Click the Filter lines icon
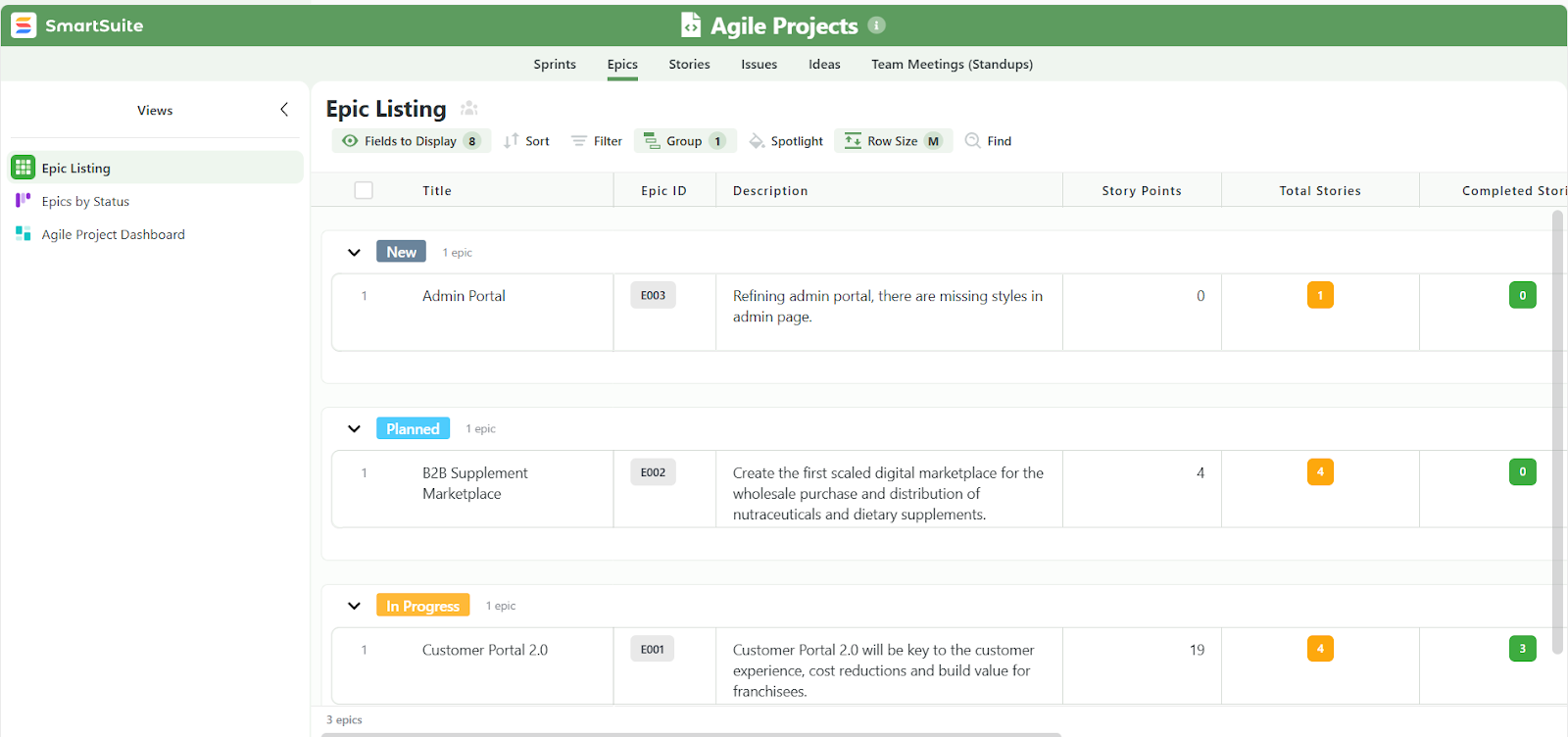This screenshot has height=737, width=1568. tap(579, 141)
